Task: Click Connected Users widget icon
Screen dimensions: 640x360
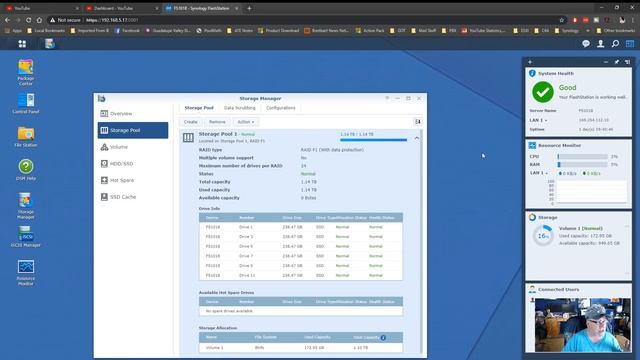Action: click(532, 289)
